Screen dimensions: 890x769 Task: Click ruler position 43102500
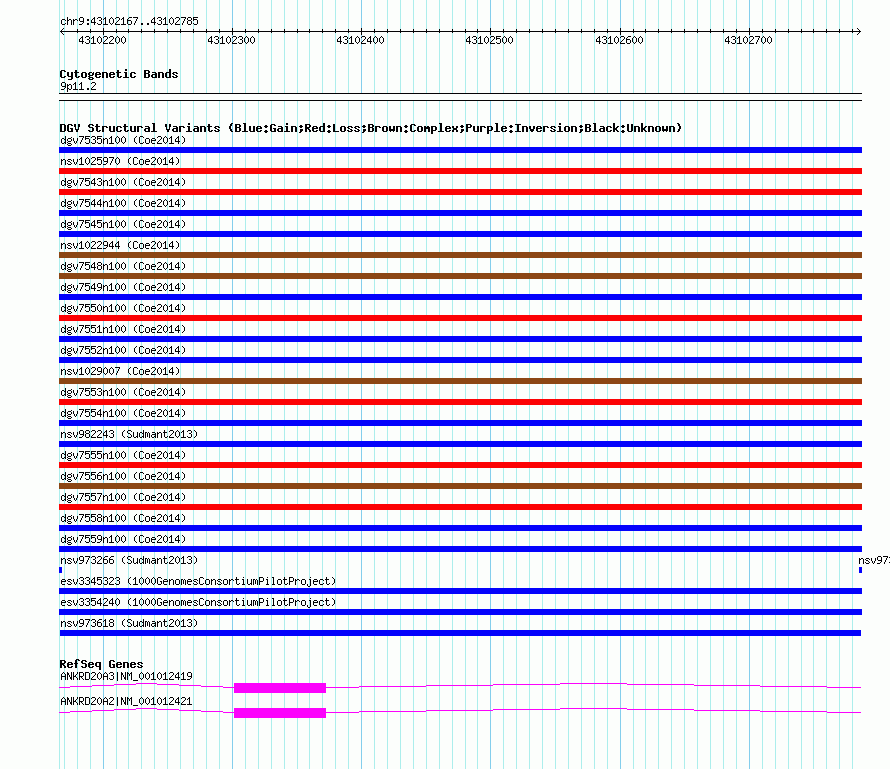tap(489, 40)
